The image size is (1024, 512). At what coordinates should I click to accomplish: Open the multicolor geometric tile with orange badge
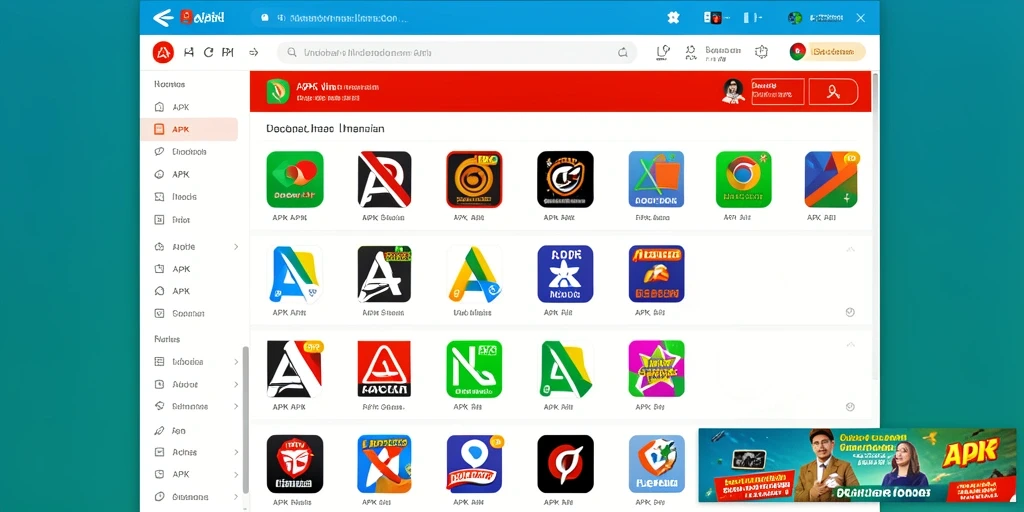831,180
